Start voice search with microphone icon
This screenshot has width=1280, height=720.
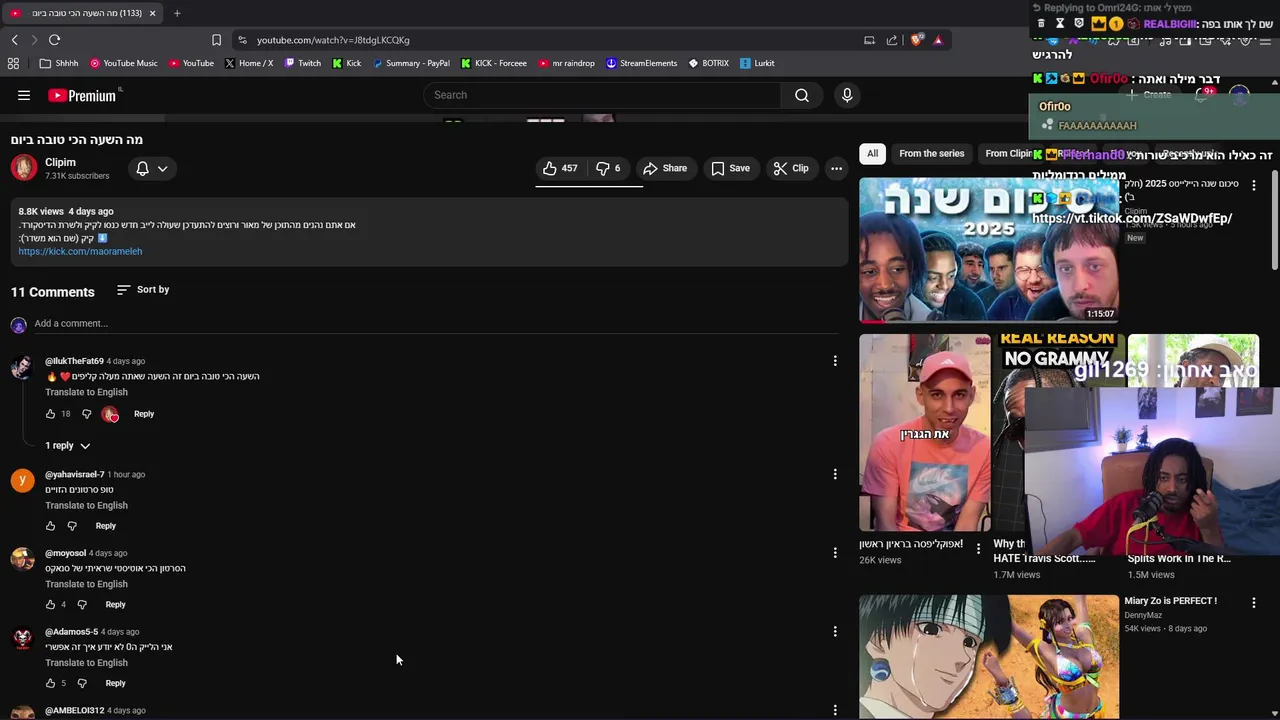[847, 95]
